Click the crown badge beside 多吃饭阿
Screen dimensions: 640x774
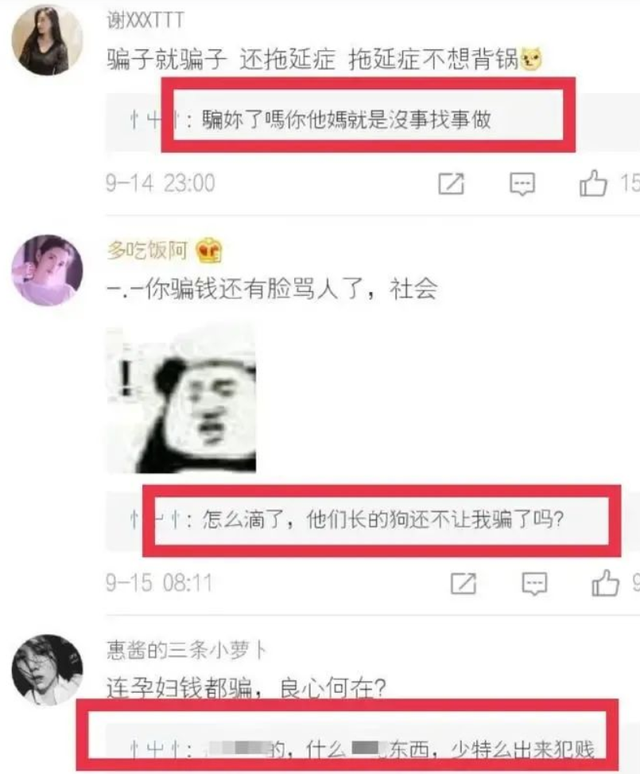tap(209, 250)
